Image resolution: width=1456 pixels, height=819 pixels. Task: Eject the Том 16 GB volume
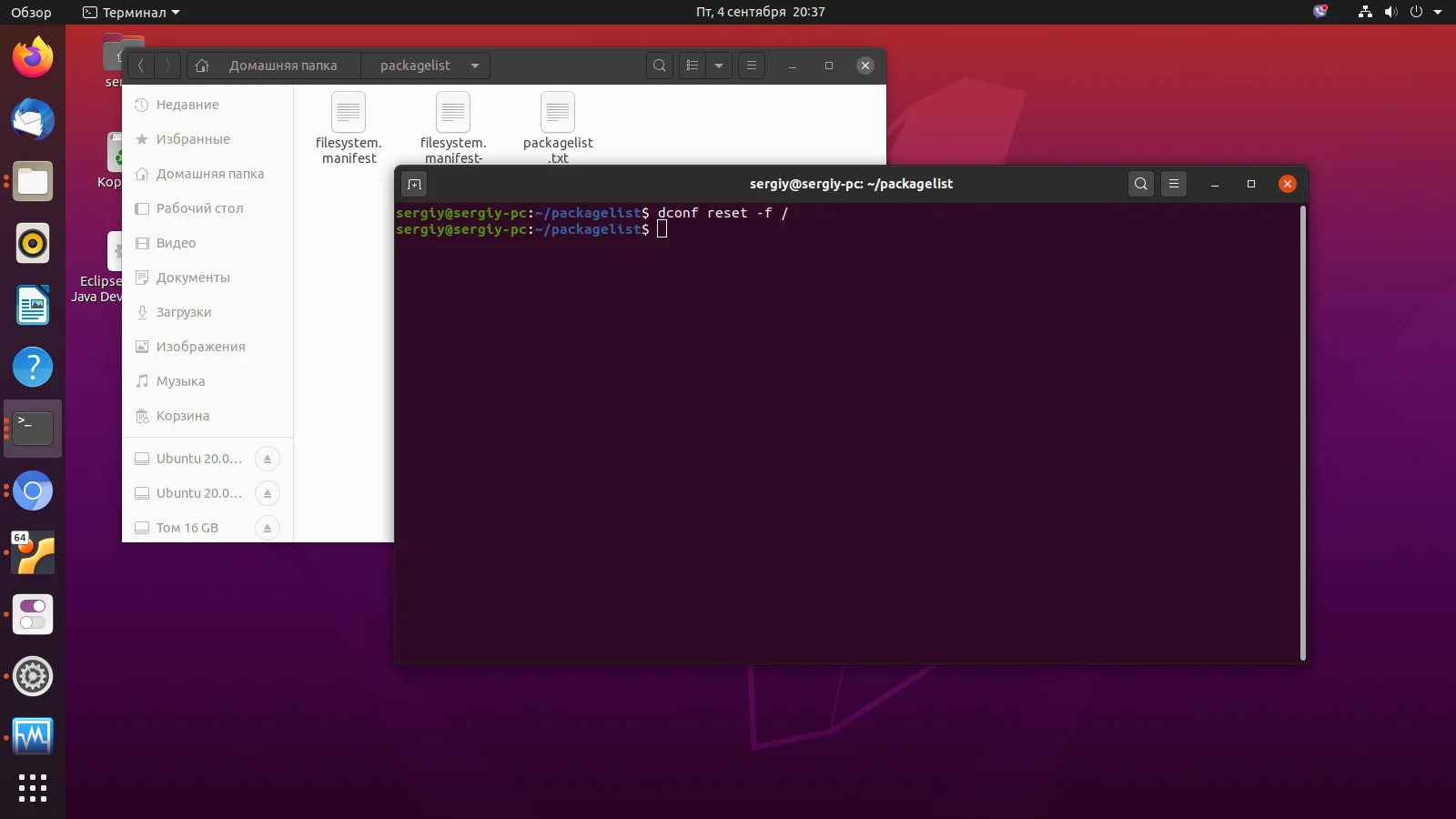(x=268, y=528)
